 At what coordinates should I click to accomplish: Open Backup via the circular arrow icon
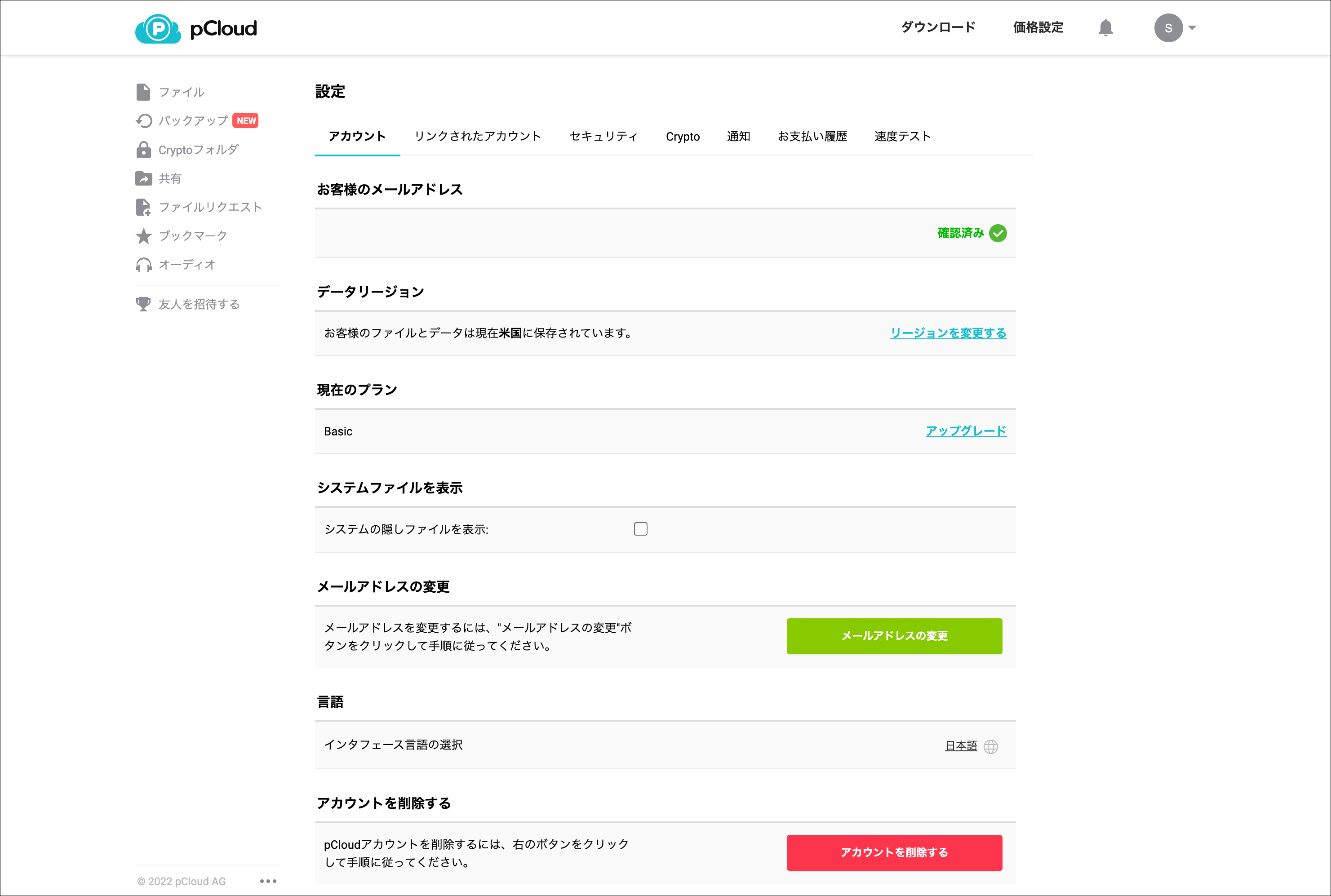pos(143,120)
